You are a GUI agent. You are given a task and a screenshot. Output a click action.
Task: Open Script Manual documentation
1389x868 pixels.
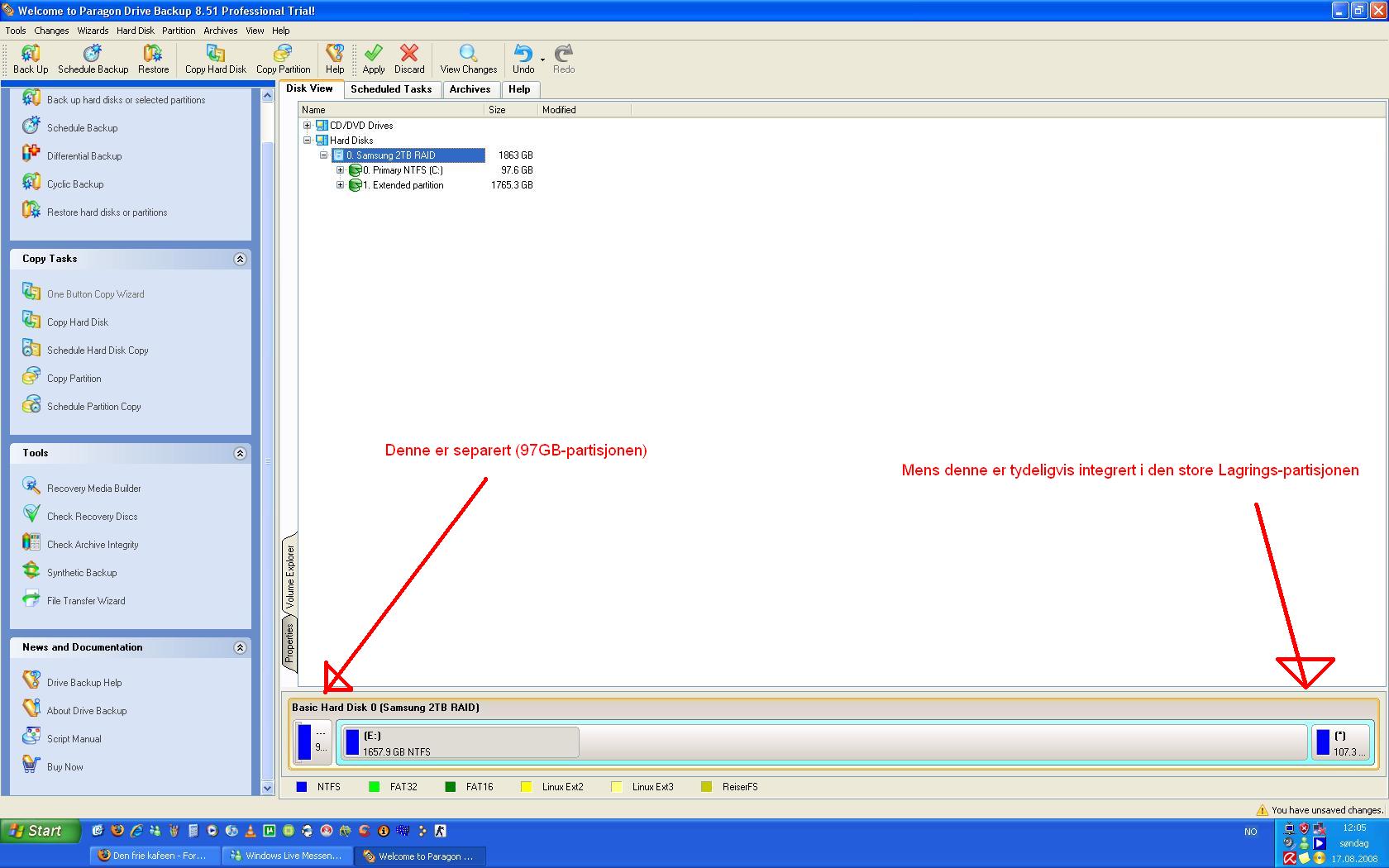point(74,738)
